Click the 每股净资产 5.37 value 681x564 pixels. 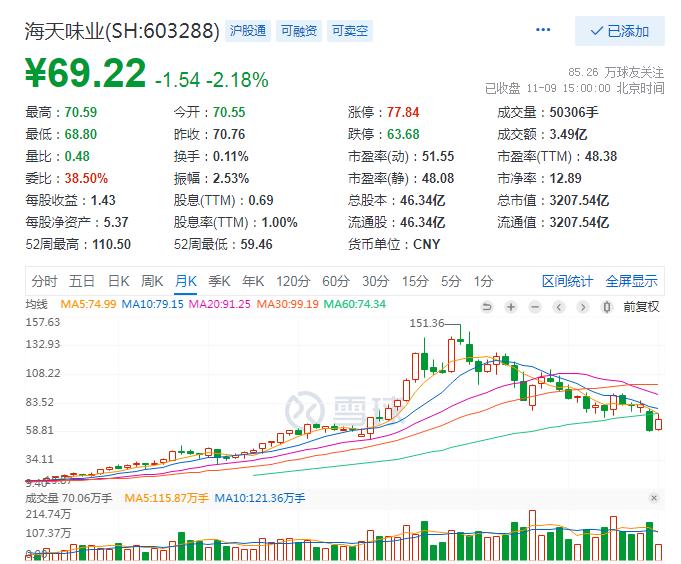(116, 222)
